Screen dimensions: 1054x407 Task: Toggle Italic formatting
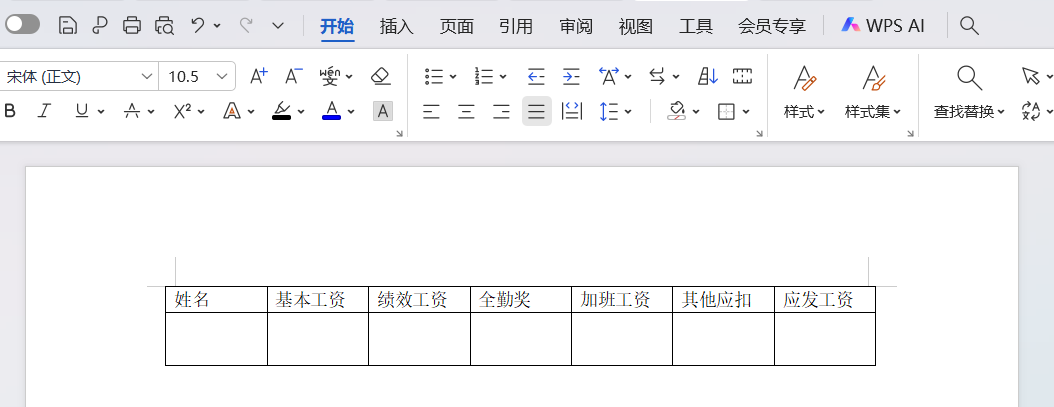pyautogui.click(x=44, y=111)
